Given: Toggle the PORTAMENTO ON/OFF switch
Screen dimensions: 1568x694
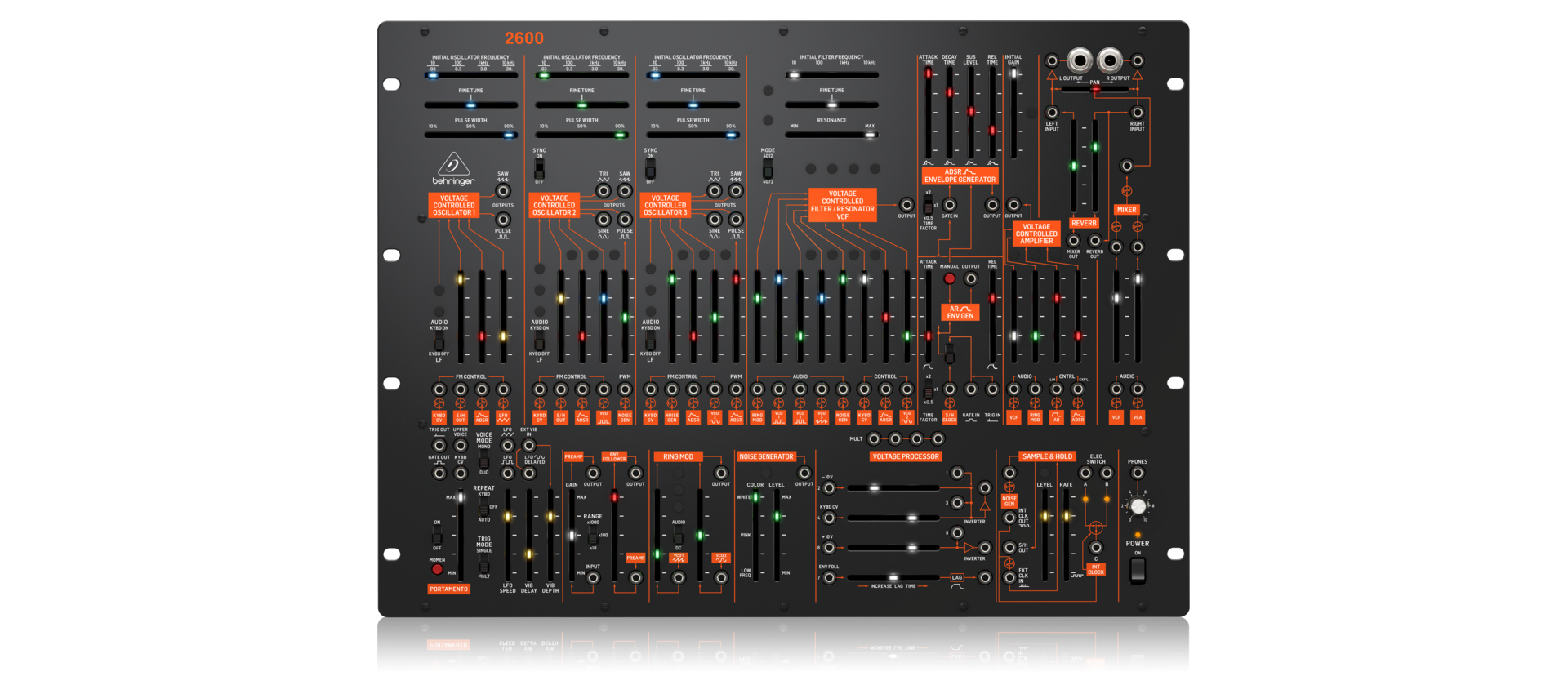Looking at the screenshot, I should [437, 536].
